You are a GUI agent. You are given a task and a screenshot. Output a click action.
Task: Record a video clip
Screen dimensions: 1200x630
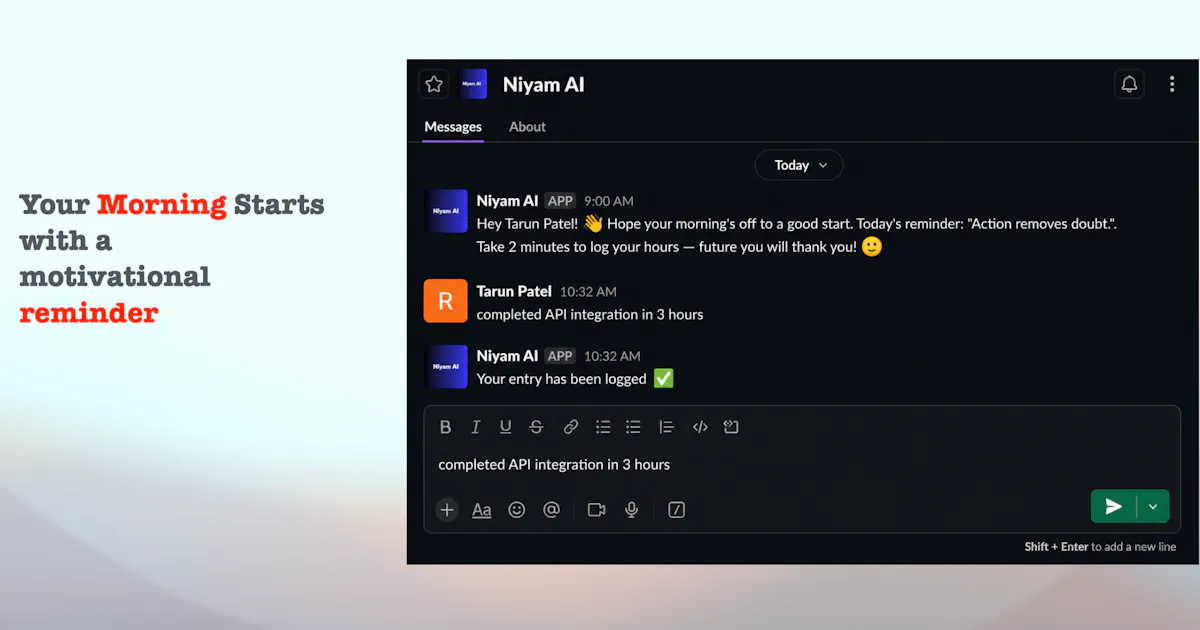click(597, 509)
